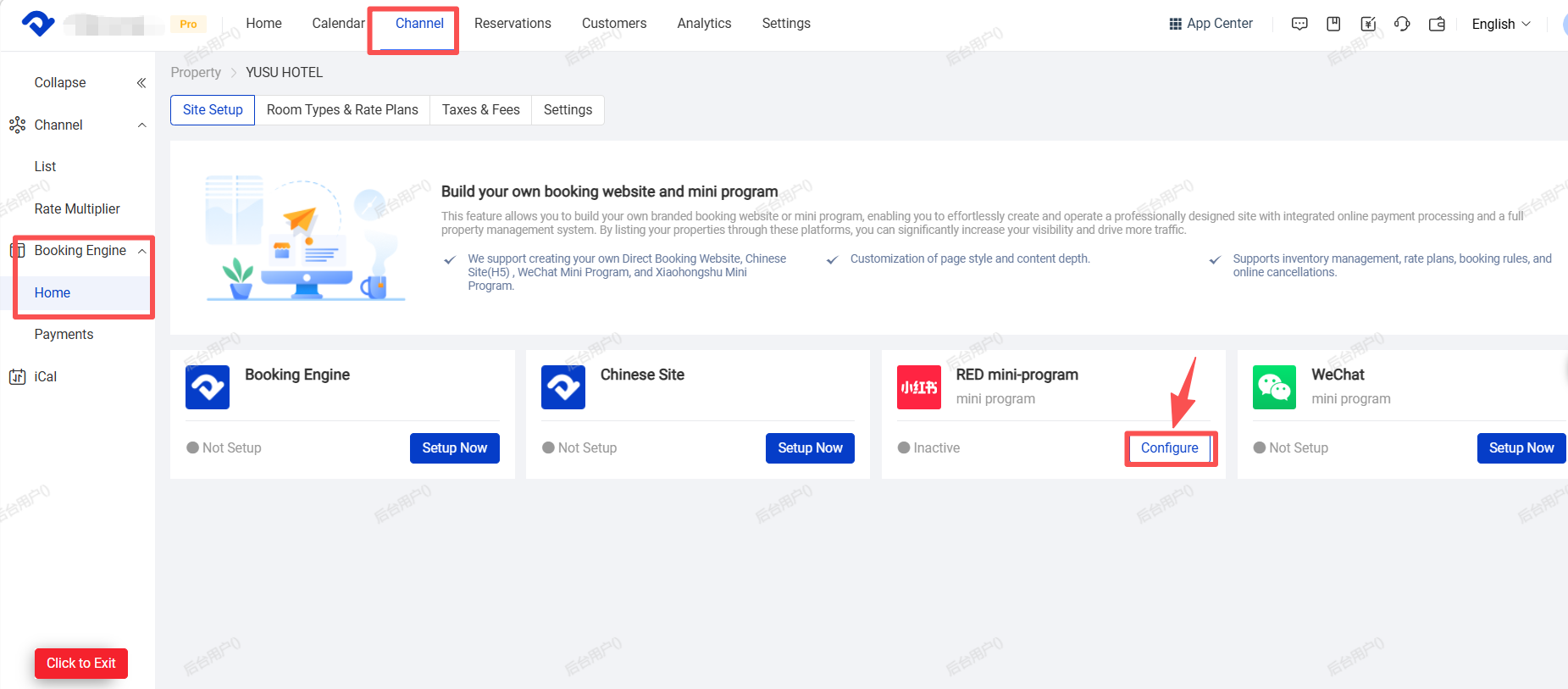Open the yen billing note icon
Screen dimensions: 1568x689
tap(1368, 24)
